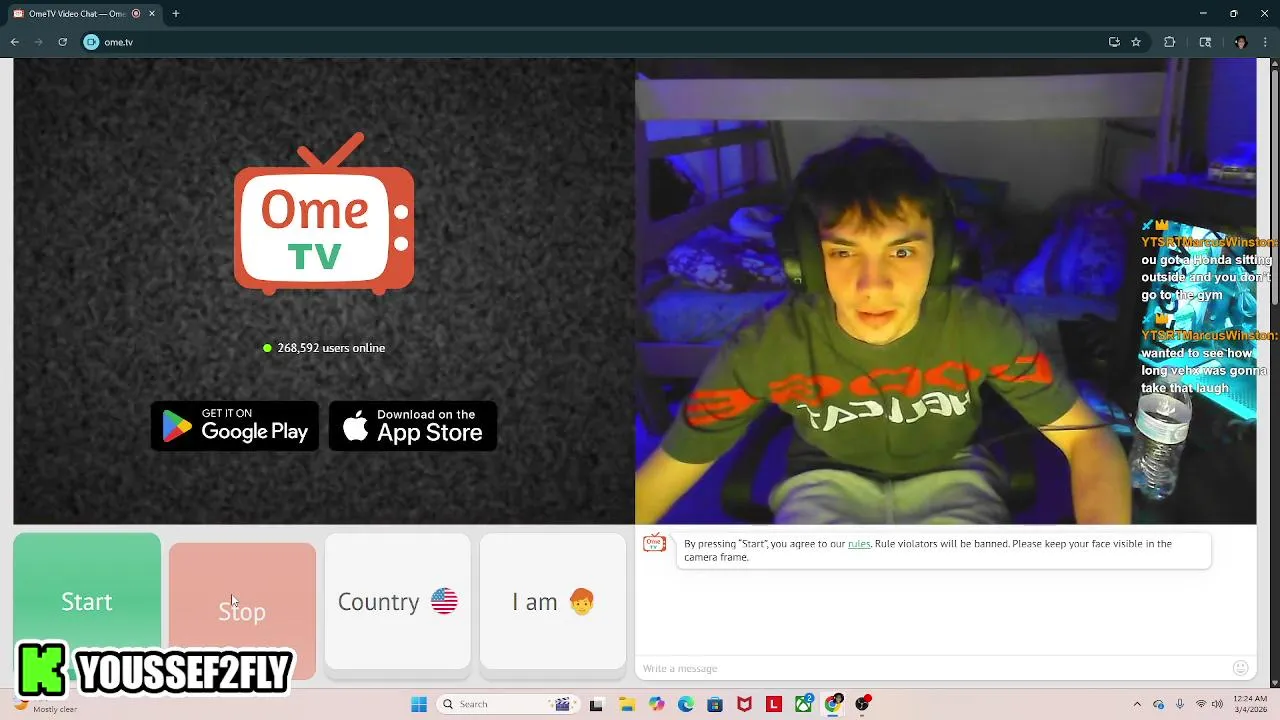This screenshot has width=1280, height=720.
Task: Open McAfee from taskbar
Action: click(744, 704)
